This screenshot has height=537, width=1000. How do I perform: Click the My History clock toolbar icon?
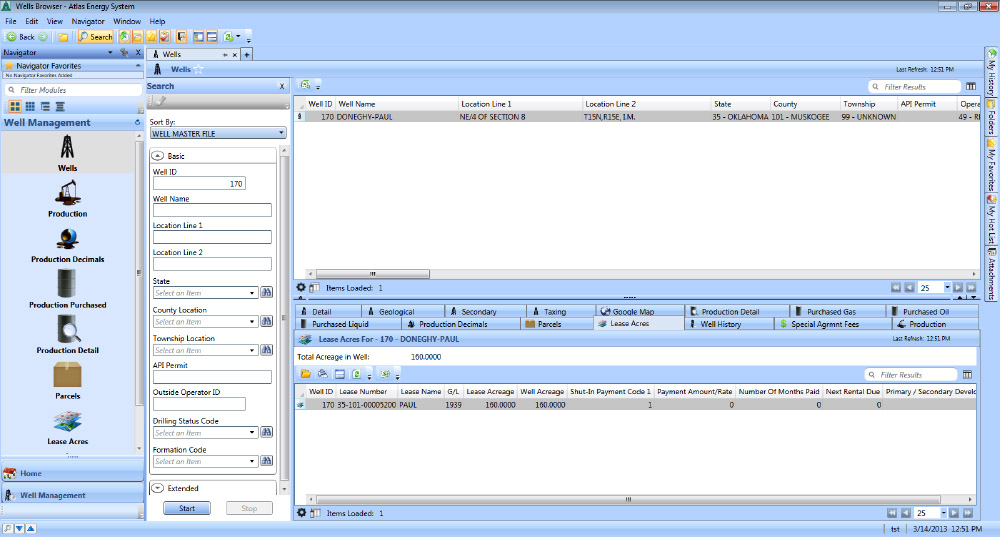tap(124, 37)
